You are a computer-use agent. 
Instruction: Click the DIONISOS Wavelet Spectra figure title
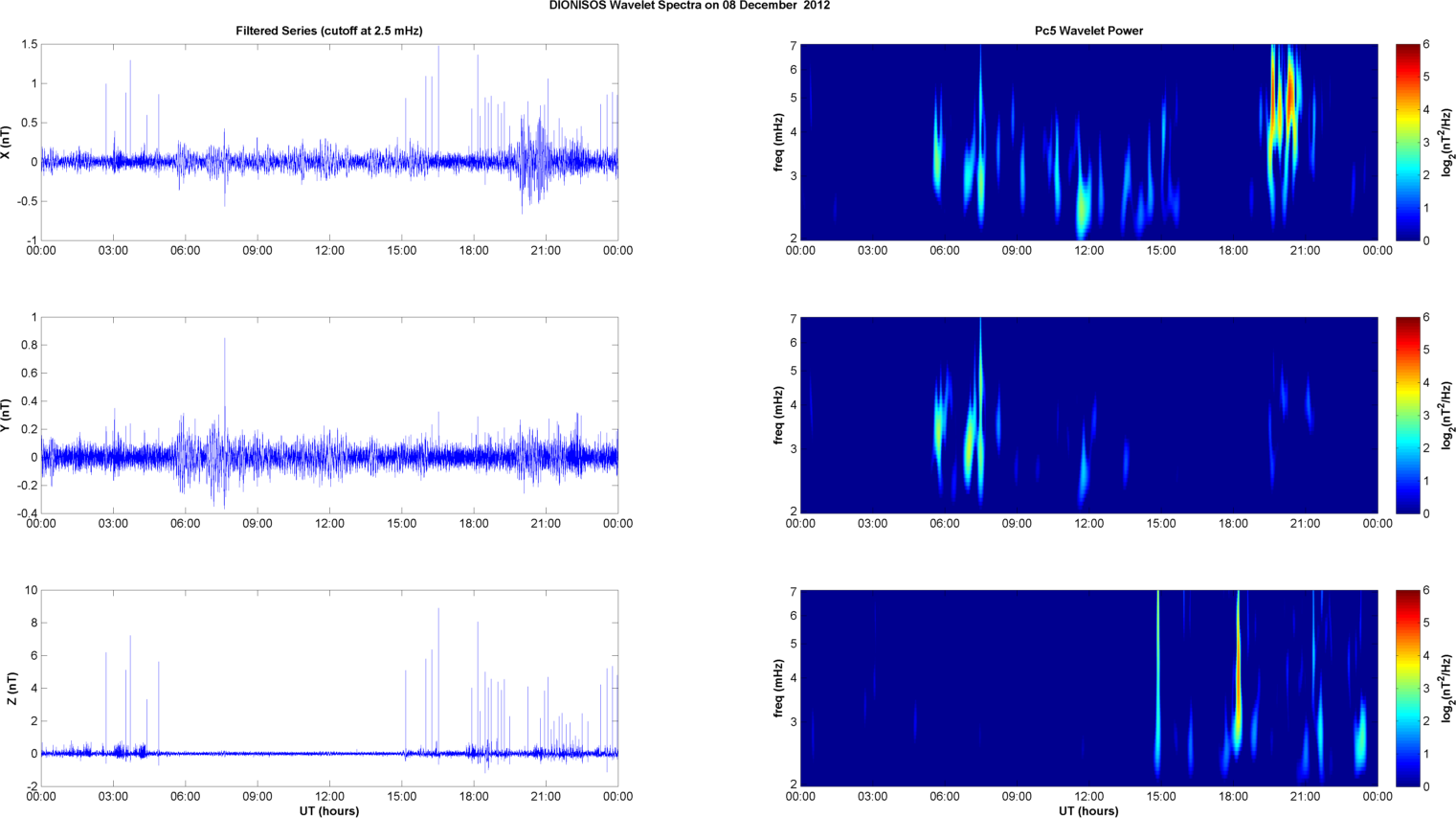click(x=689, y=6)
